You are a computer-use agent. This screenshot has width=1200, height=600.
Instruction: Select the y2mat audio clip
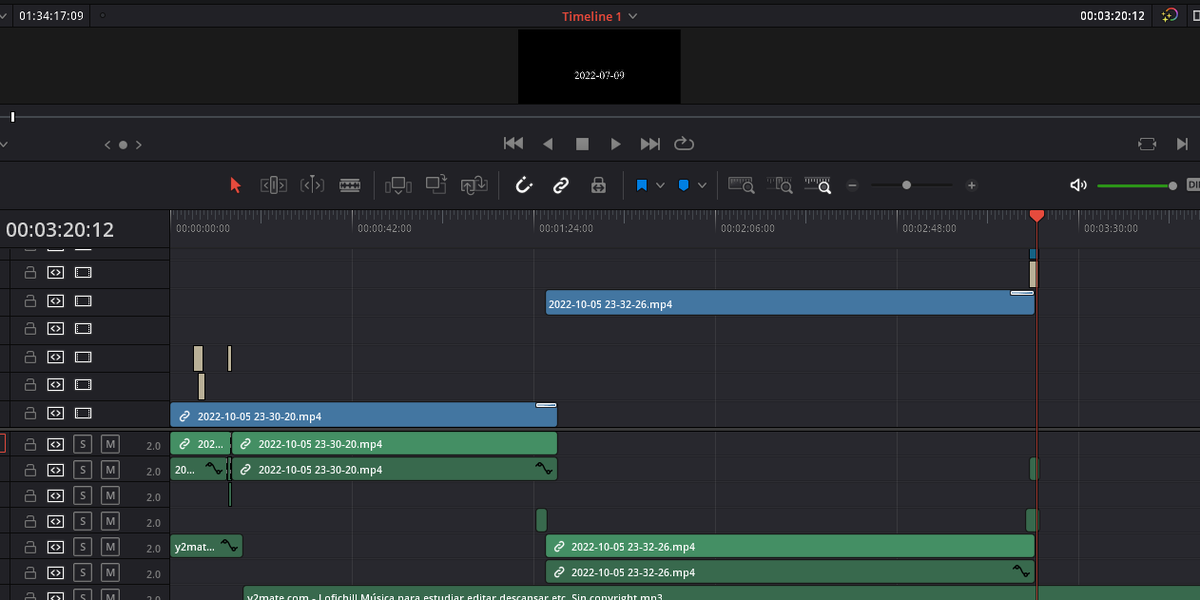[206, 546]
